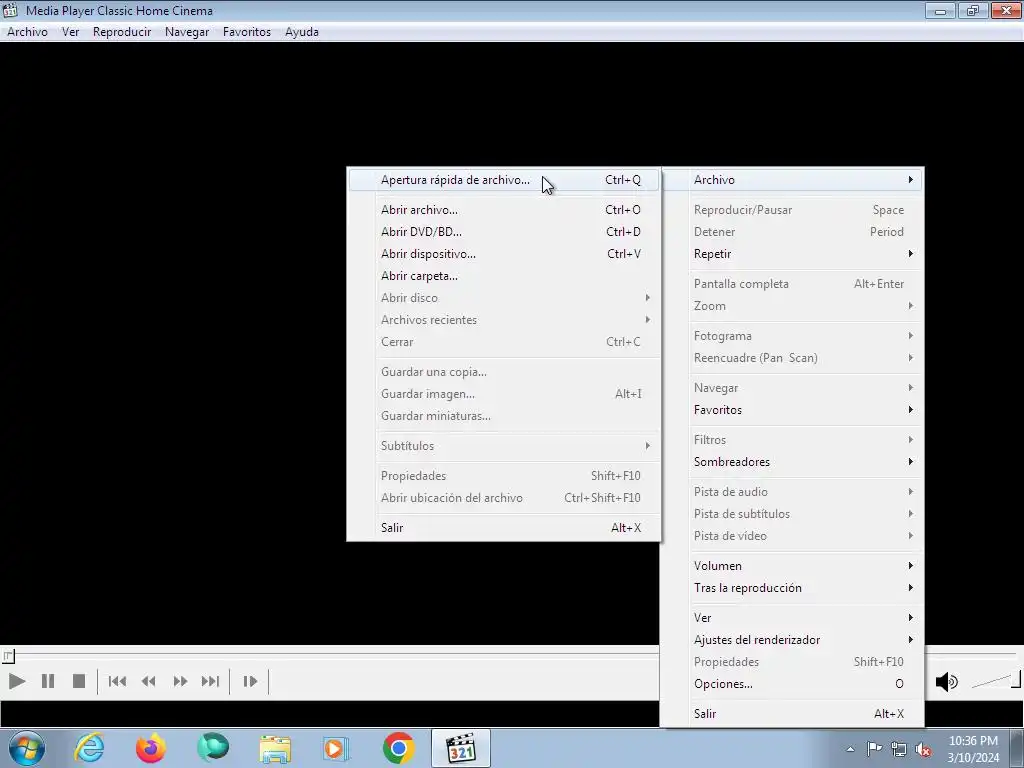Choose Apertura rápida de archivo
1024x768 pixels.
coord(504,180)
